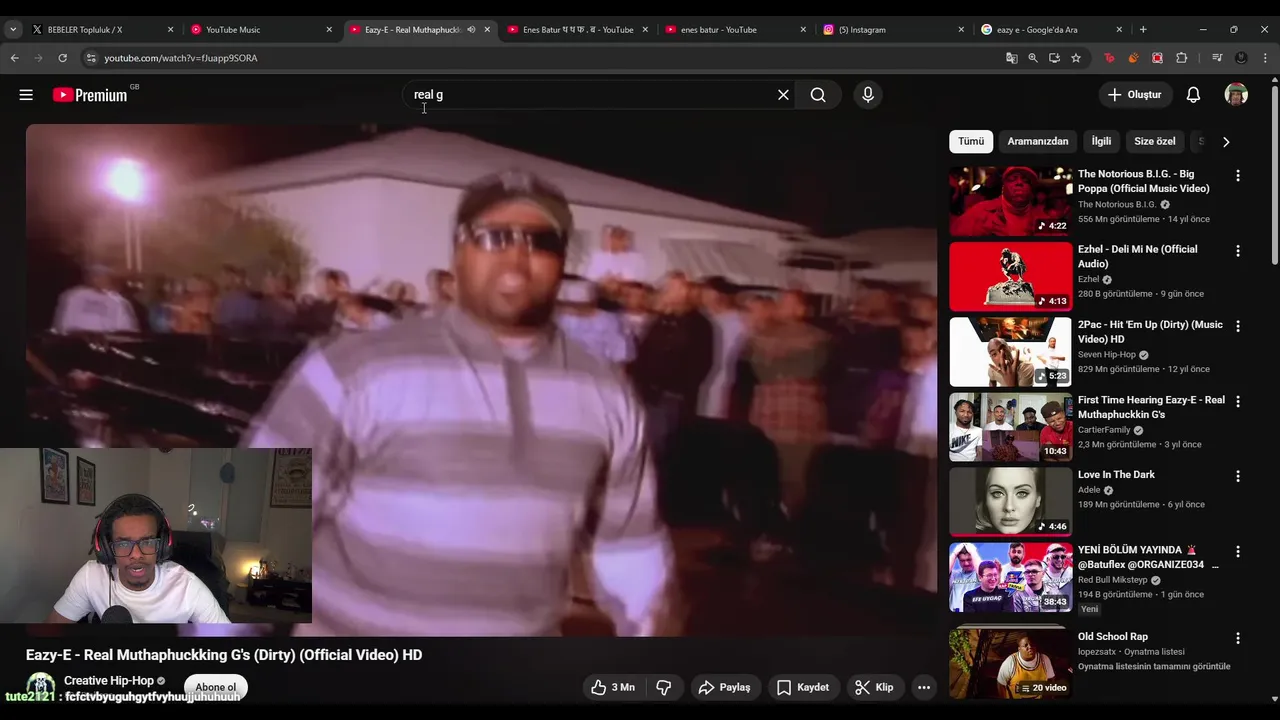Open options for First Time Hearing video
Screen dimensions: 1280x720
[x=1237, y=401]
